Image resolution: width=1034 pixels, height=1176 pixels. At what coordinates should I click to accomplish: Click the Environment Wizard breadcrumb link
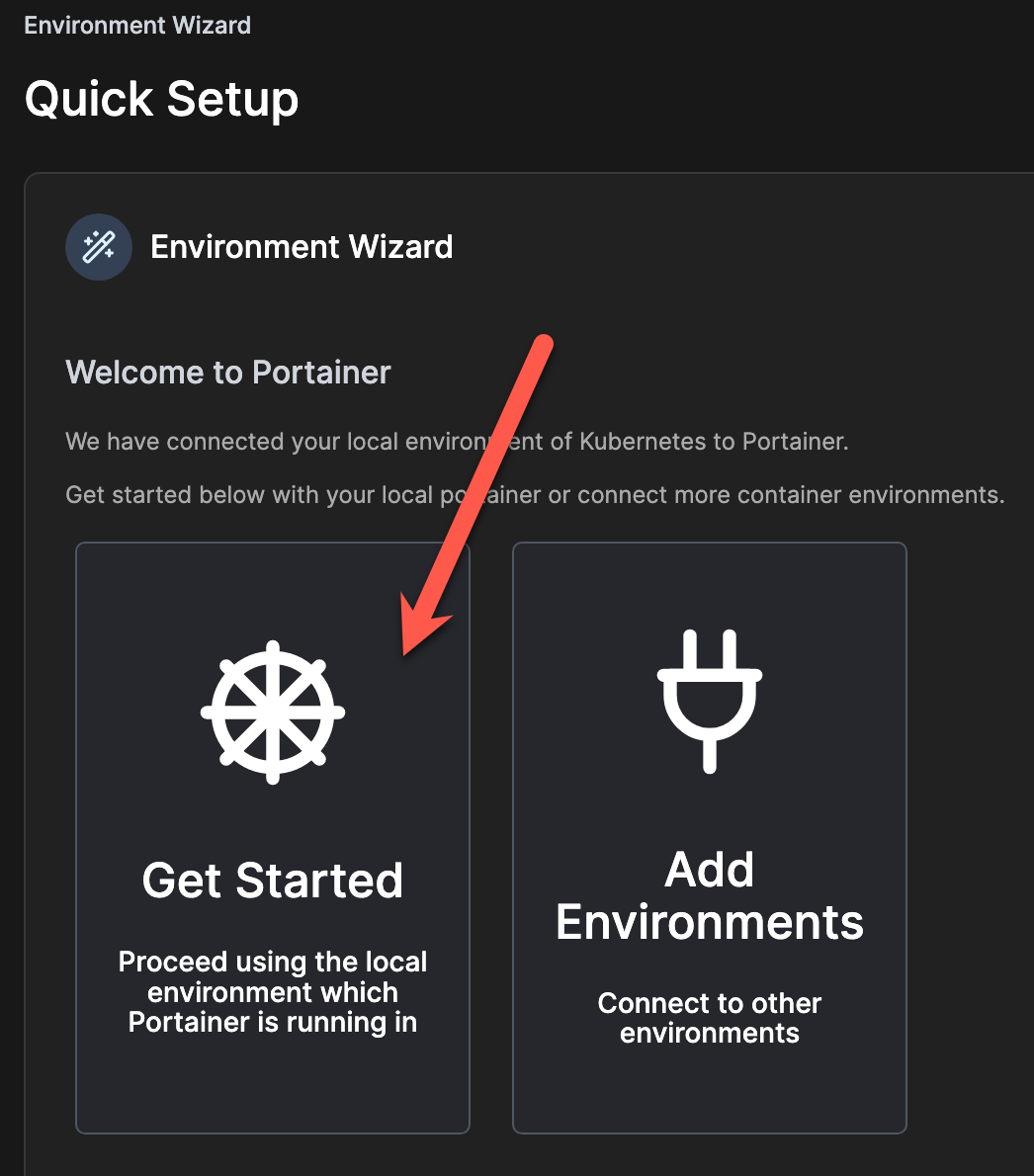(x=136, y=25)
